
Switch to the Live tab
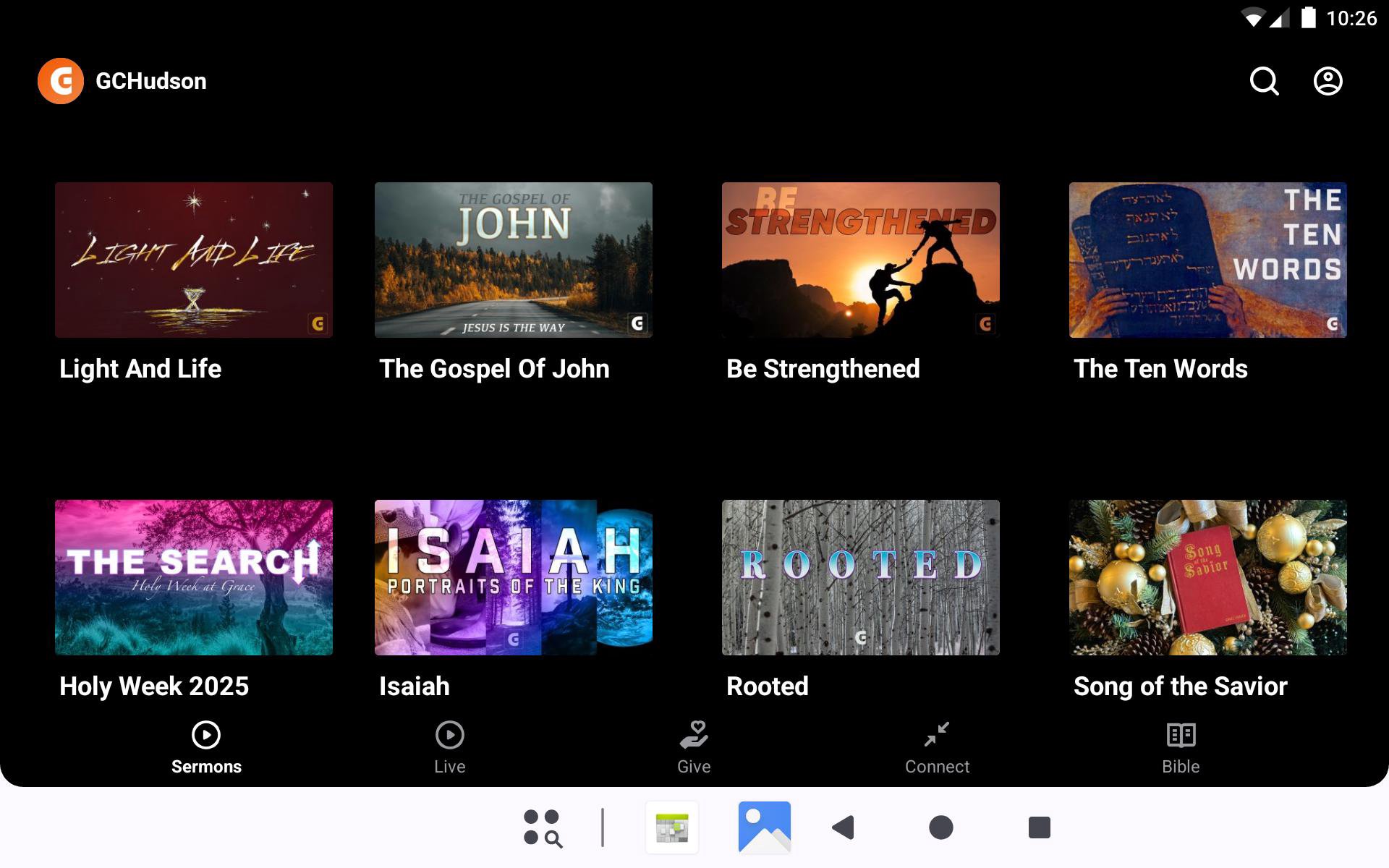click(449, 748)
